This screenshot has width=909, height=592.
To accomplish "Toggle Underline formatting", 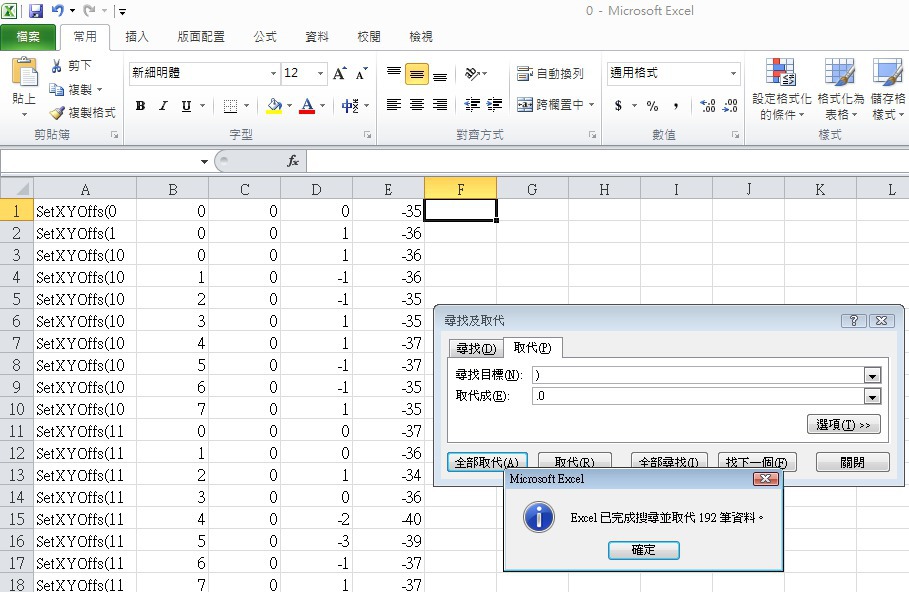I will tap(186, 106).
